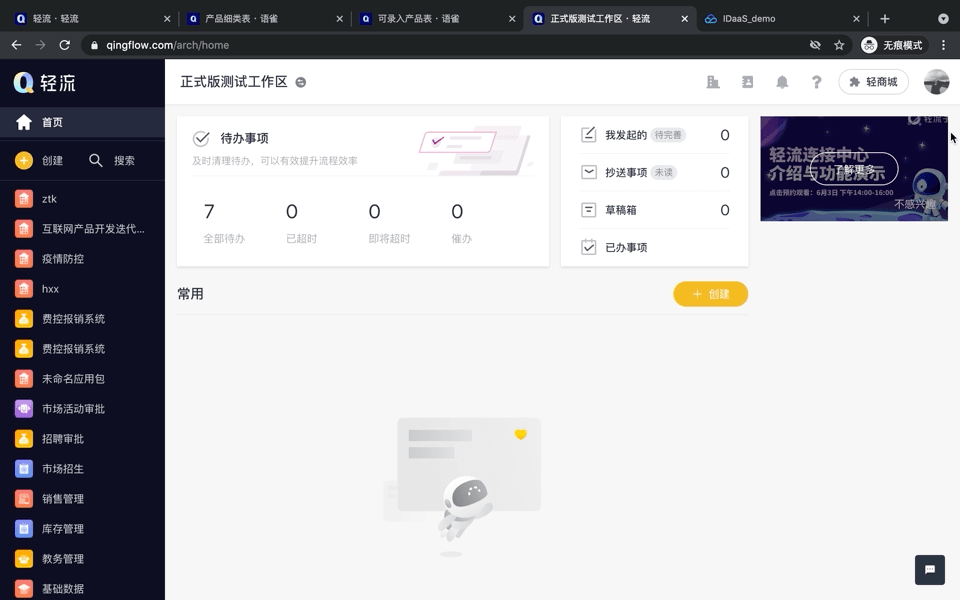The width and height of the screenshot is (960, 600).
Task: Open 市场招生 blue icon
Action: point(24,468)
